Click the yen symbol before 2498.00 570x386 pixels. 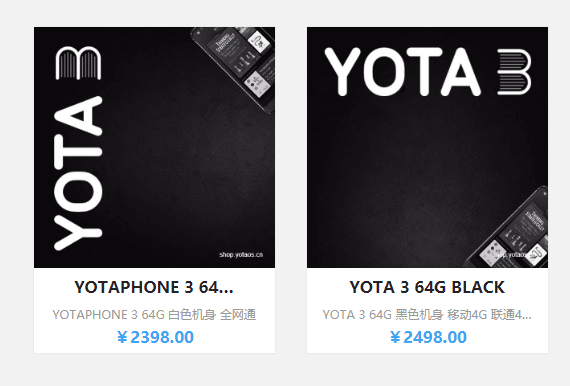[x=395, y=337]
